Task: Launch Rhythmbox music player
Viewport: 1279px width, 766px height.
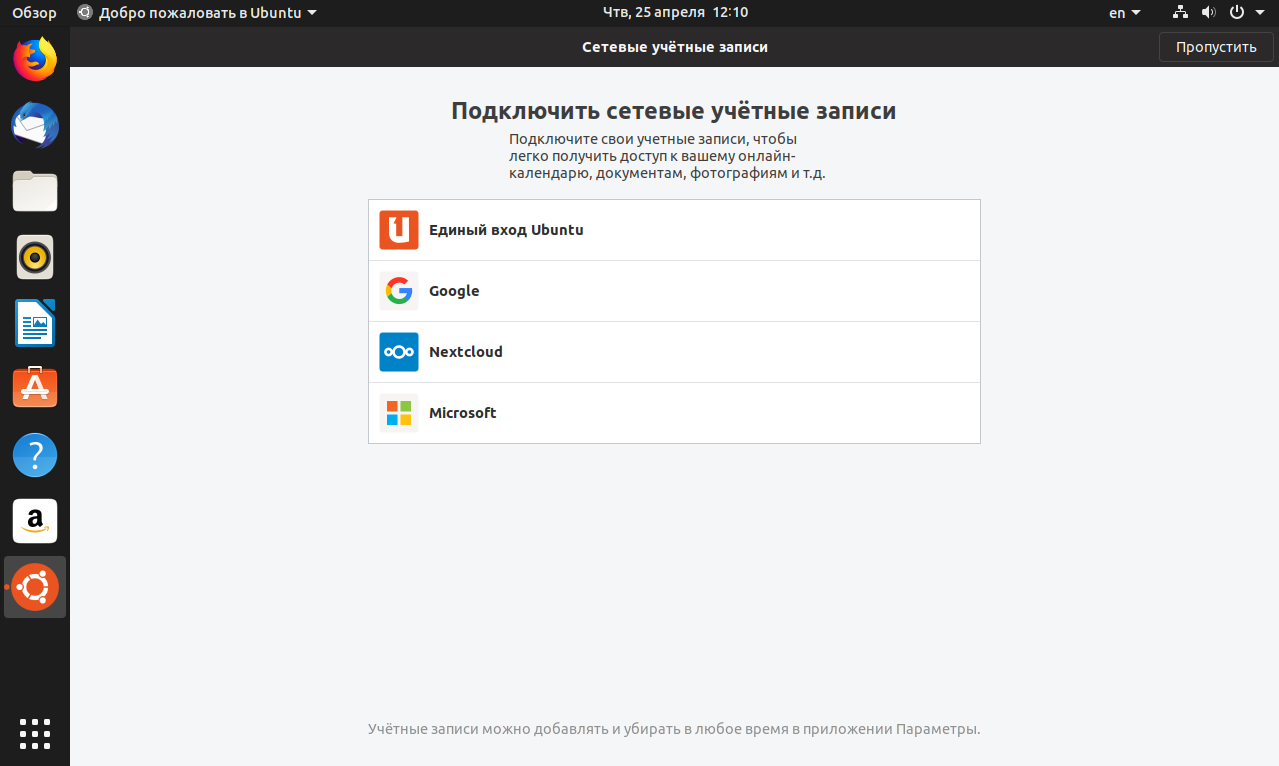Action: pyautogui.click(x=35, y=257)
